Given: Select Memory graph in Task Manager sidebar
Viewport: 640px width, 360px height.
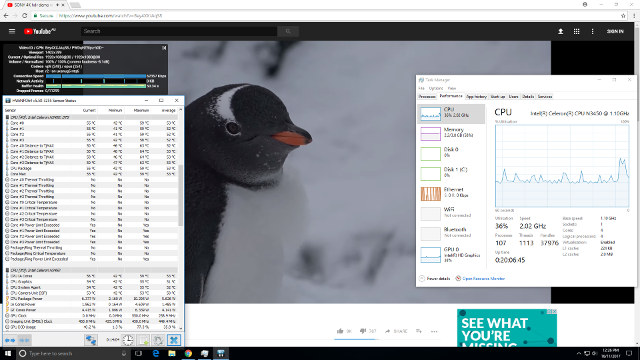Looking at the screenshot, I should point(451,133).
